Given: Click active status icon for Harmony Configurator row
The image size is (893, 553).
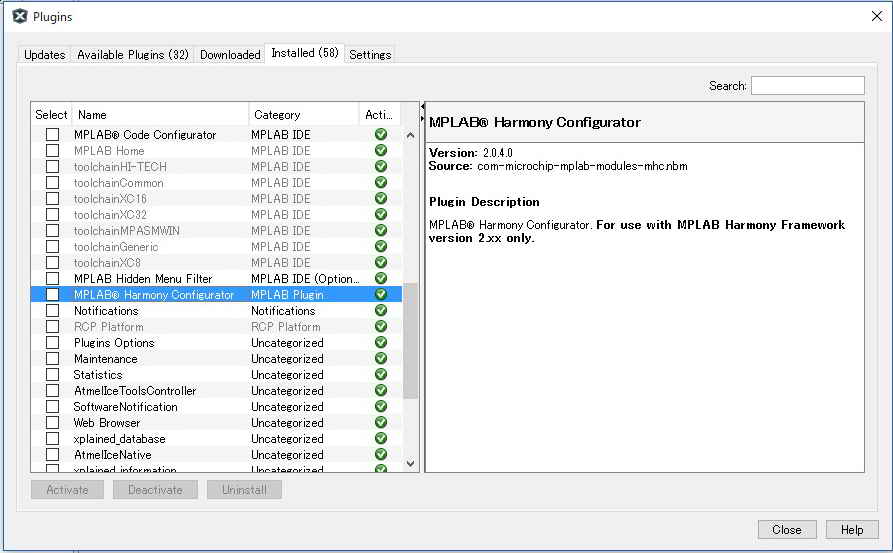Looking at the screenshot, I should pos(381,294).
